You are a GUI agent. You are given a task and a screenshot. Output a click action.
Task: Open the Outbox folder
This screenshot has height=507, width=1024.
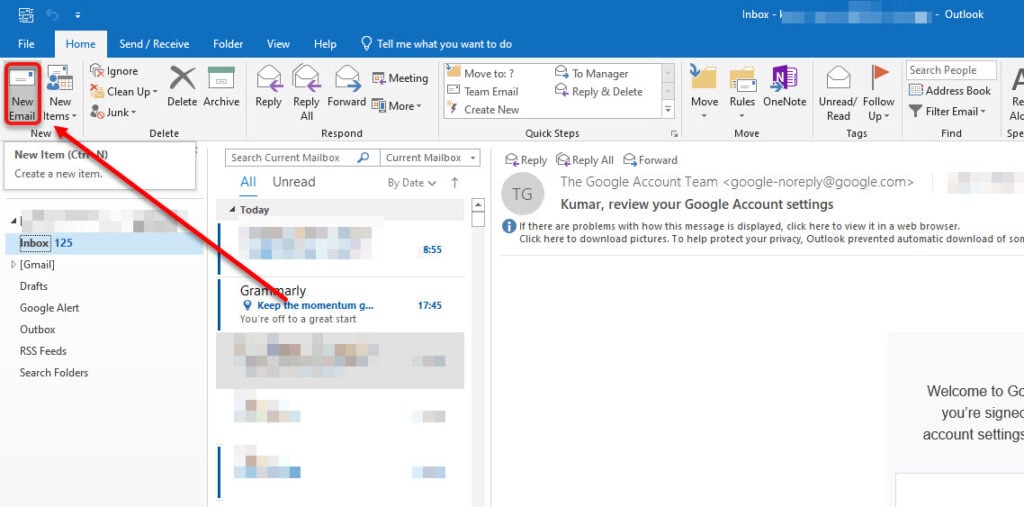point(37,329)
